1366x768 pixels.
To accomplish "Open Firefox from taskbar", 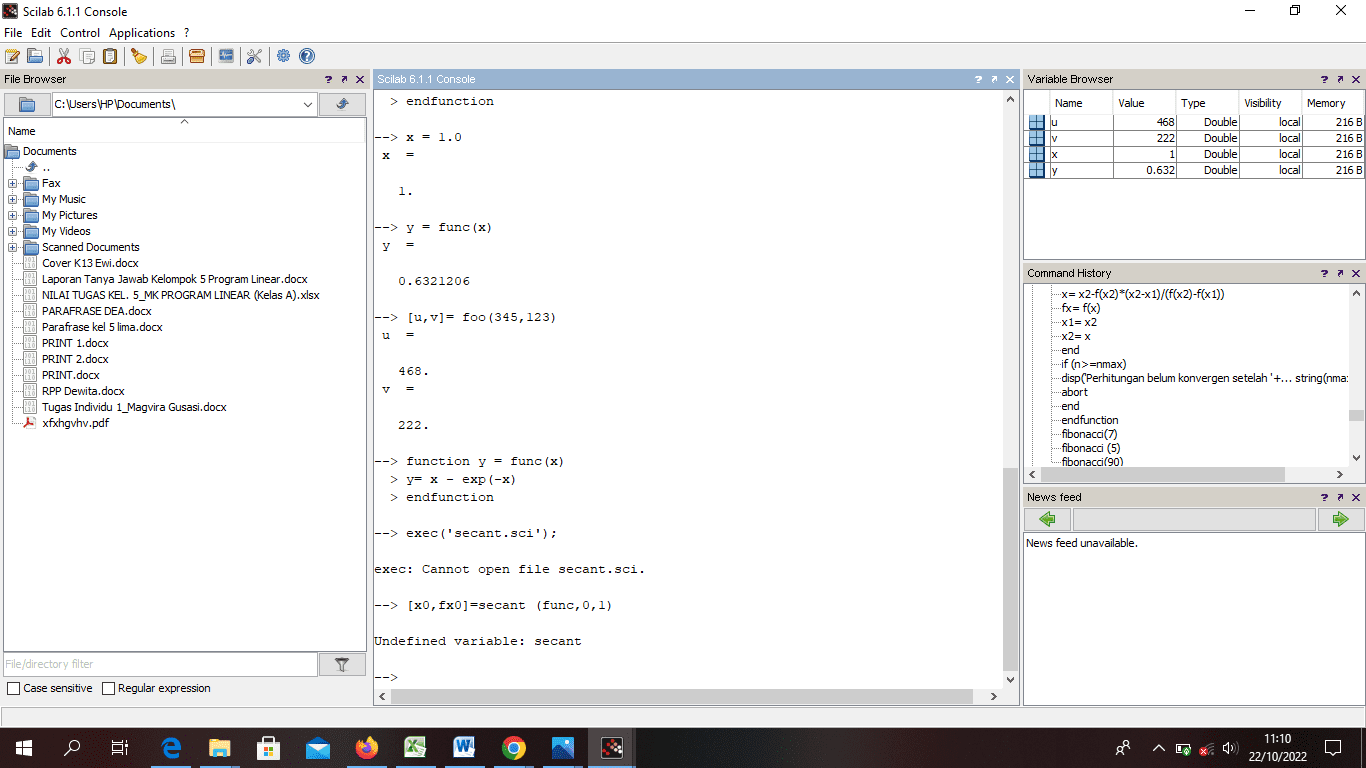I will pyautogui.click(x=367, y=747).
